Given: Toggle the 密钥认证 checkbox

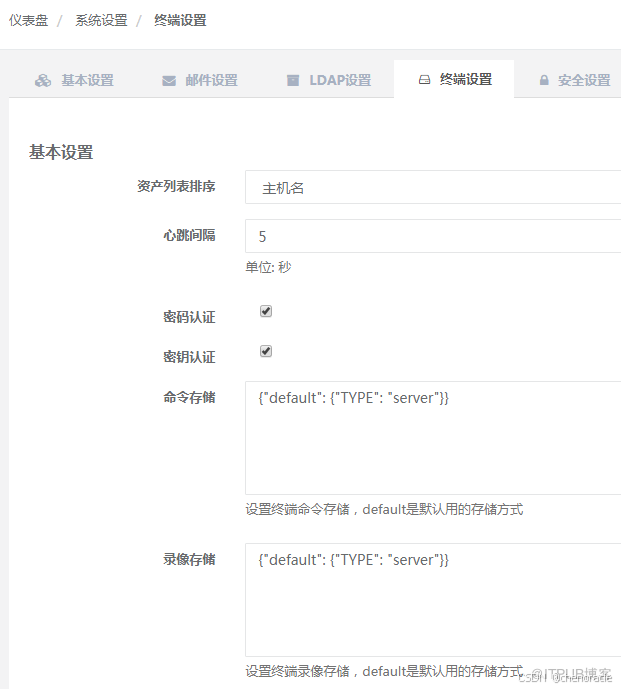Looking at the screenshot, I should click(266, 351).
